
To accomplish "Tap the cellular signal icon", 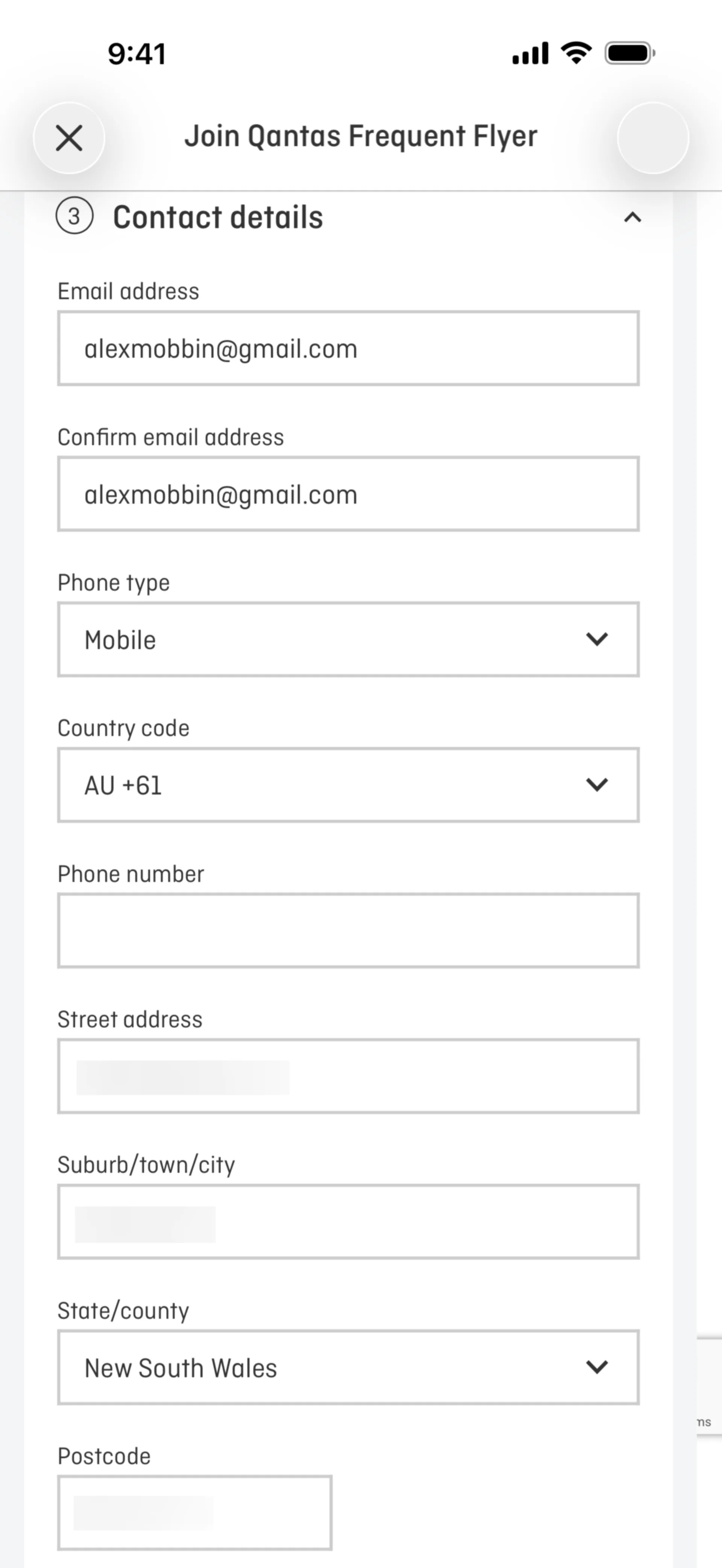I will pyautogui.click(x=529, y=54).
